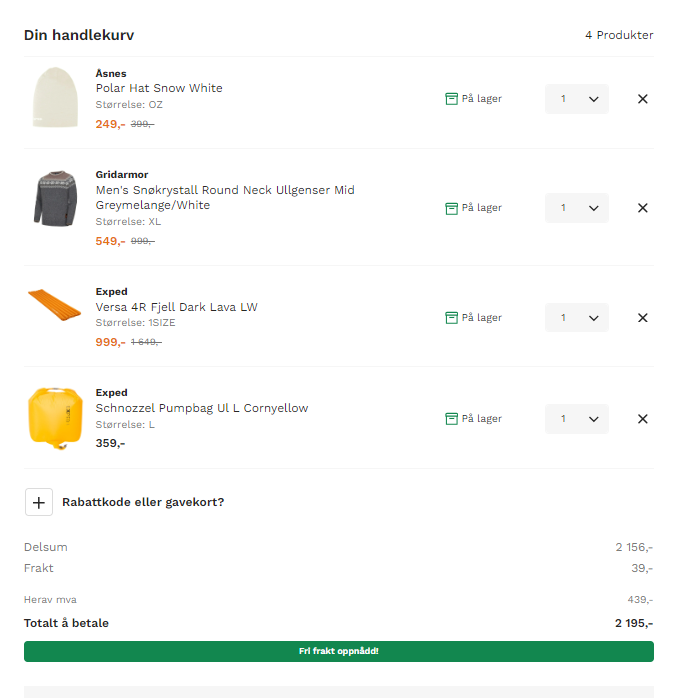Remove Polar Hat Snow White from cart
Image resolution: width=678 pixels, height=698 pixels.
(x=642, y=99)
